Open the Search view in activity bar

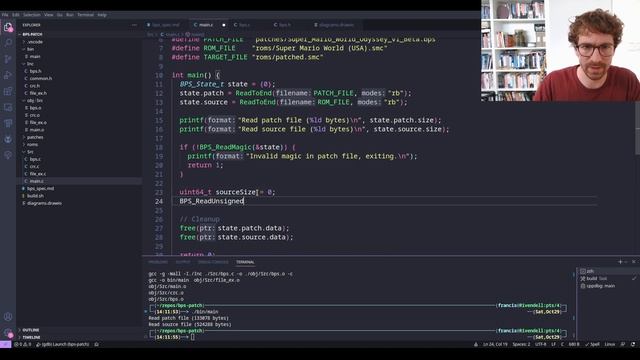pos(8,43)
